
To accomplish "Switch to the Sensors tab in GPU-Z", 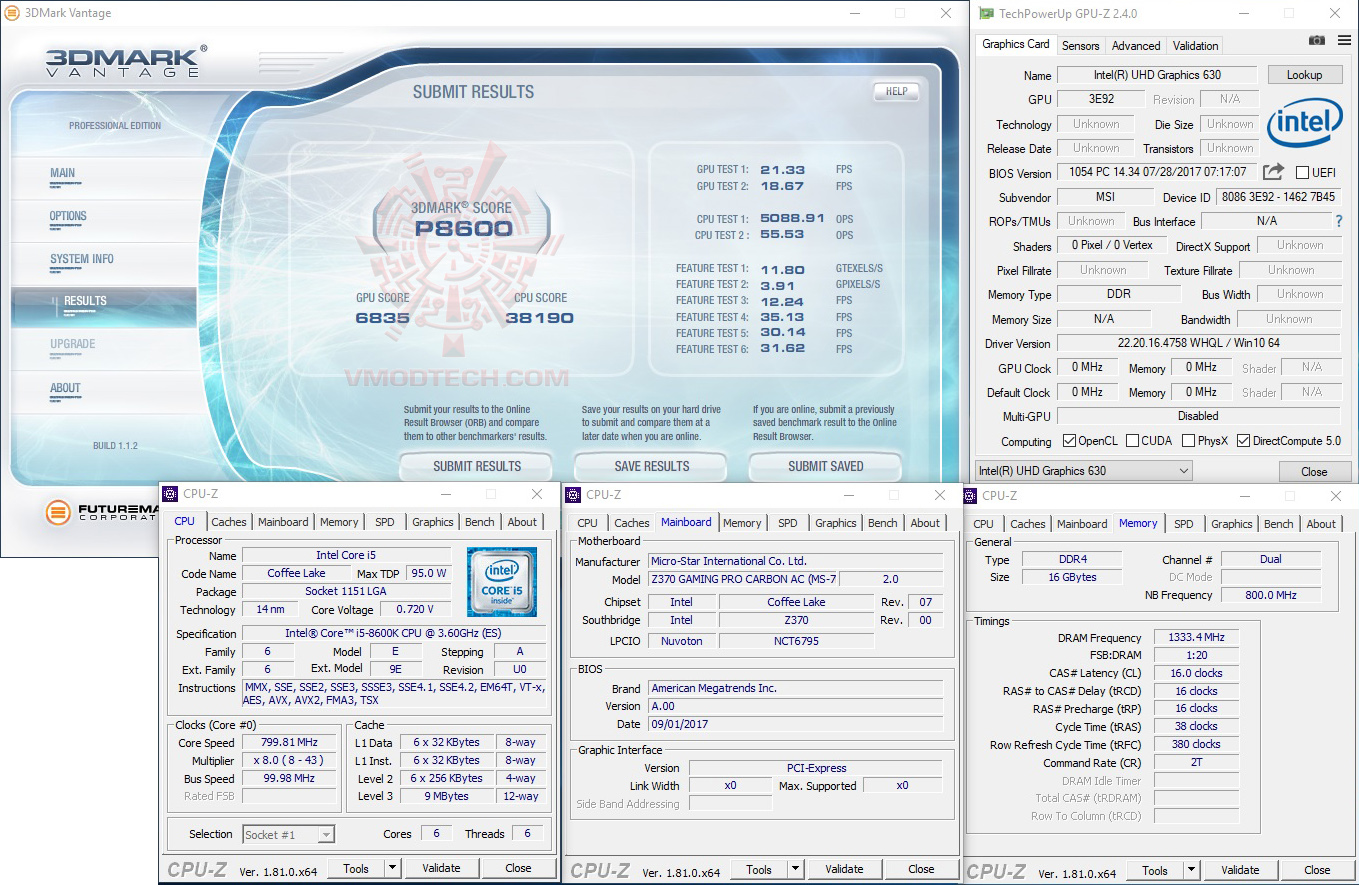I will click(x=1080, y=45).
